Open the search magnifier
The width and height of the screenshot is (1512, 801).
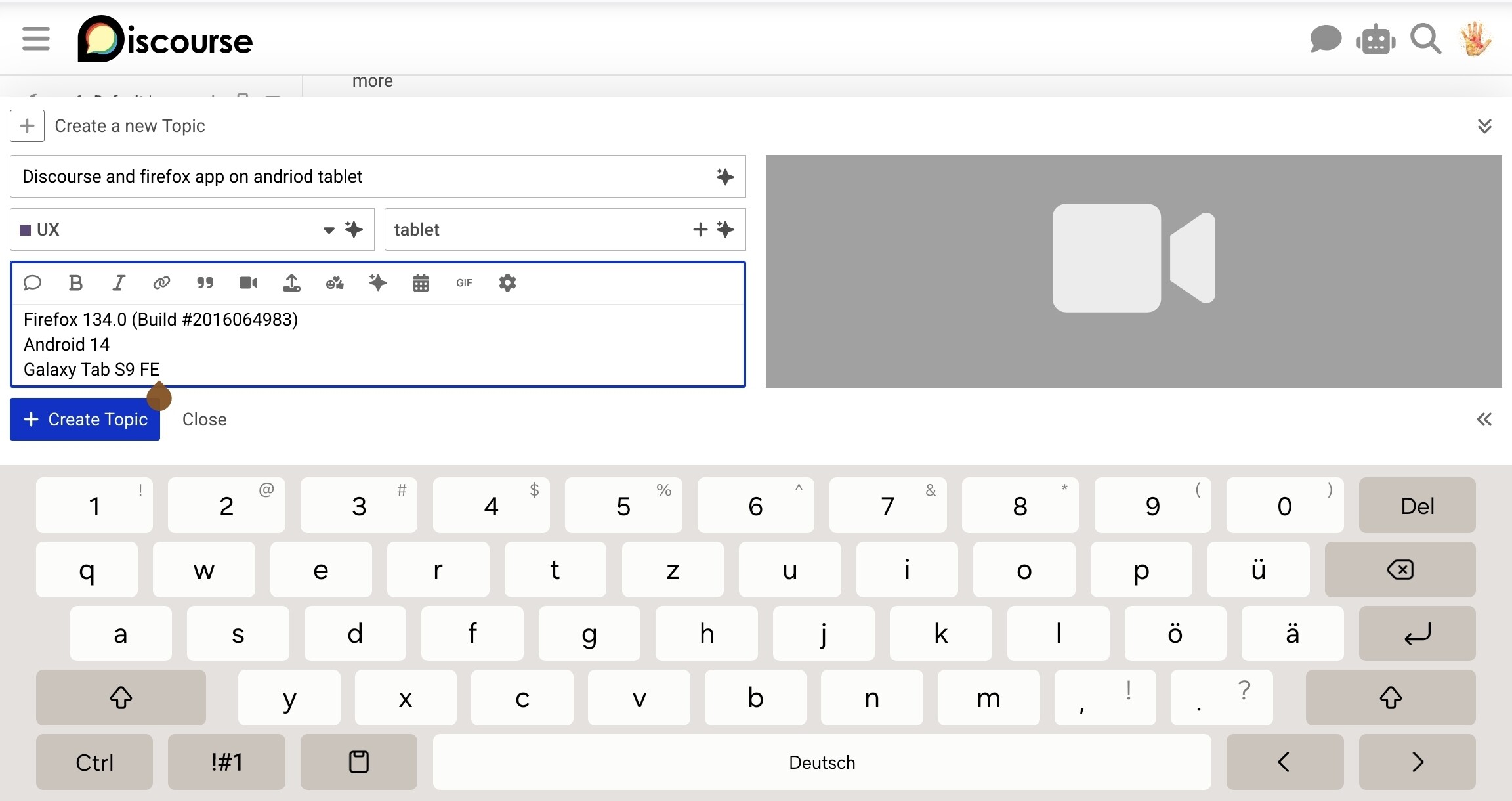point(1425,39)
